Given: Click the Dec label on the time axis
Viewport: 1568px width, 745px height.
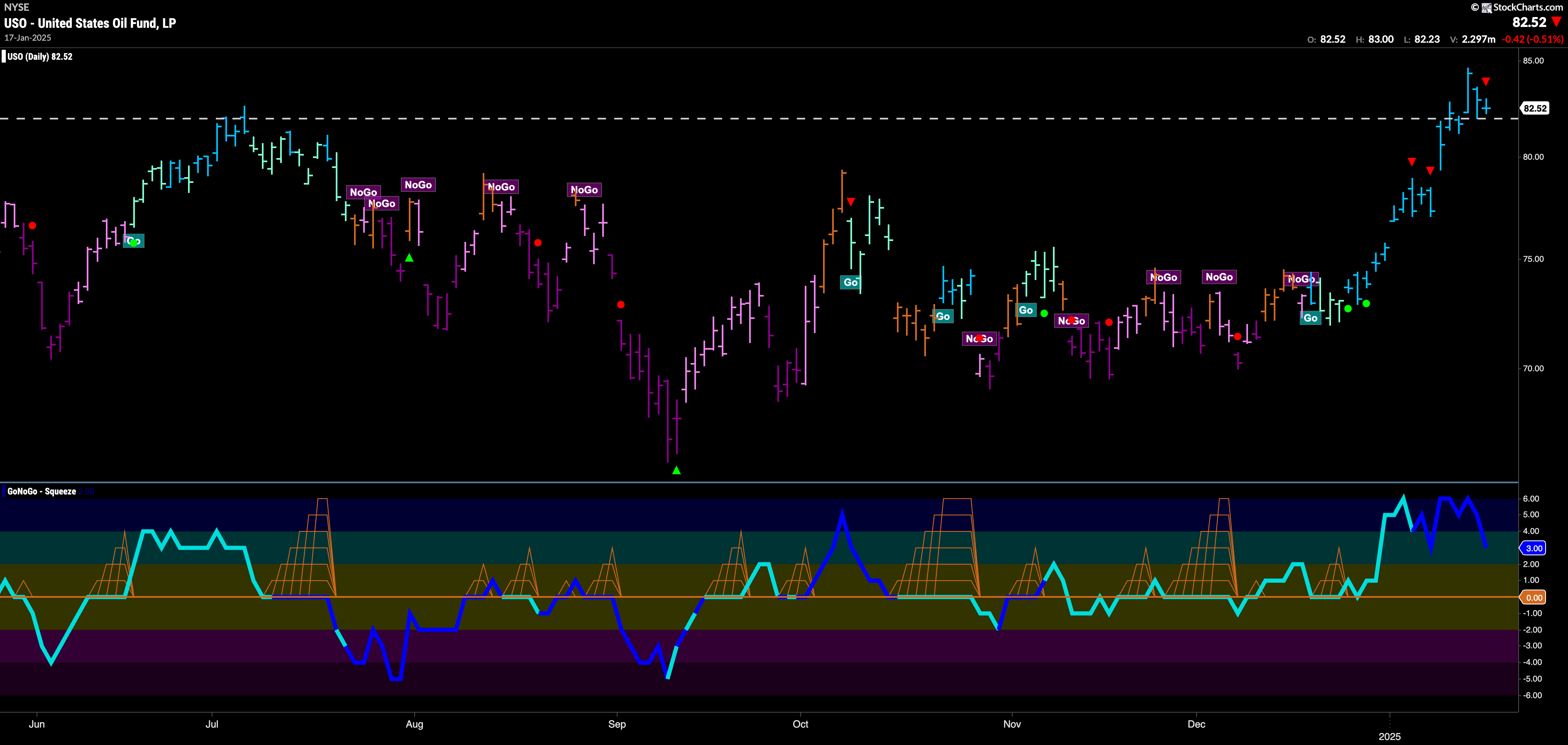Looking at the screenshot, I should click(1197, 724).
